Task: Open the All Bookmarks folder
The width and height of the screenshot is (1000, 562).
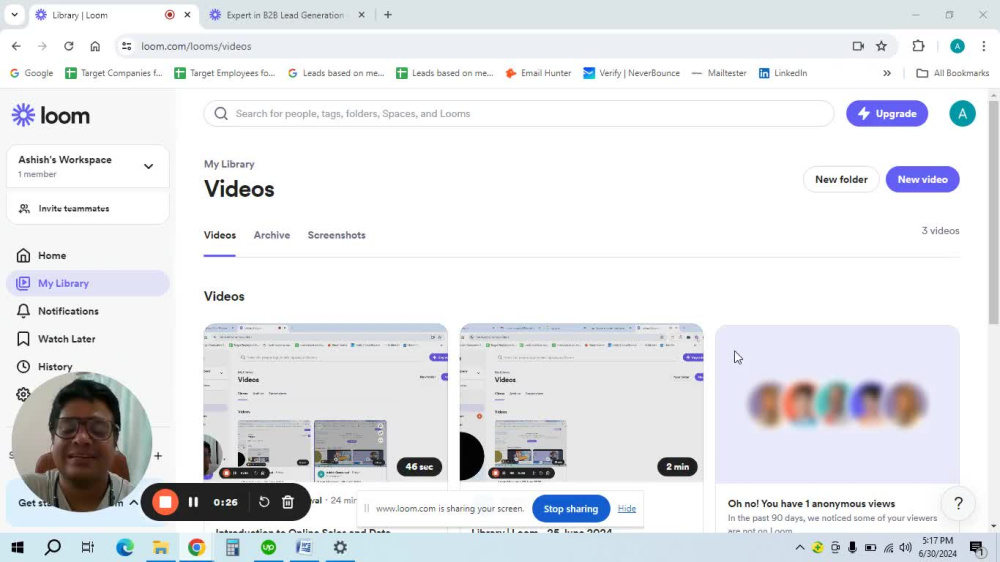Action: [x=953, y=73]
